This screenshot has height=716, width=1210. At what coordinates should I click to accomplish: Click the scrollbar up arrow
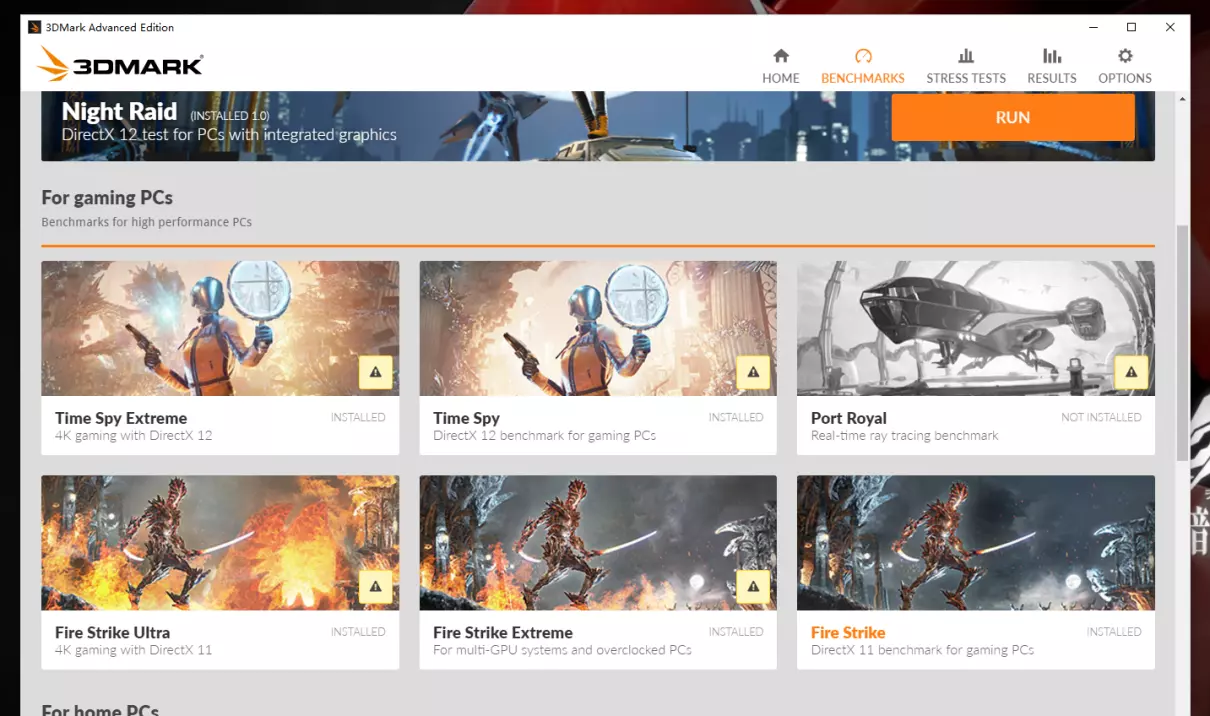tap(1182, 99)
